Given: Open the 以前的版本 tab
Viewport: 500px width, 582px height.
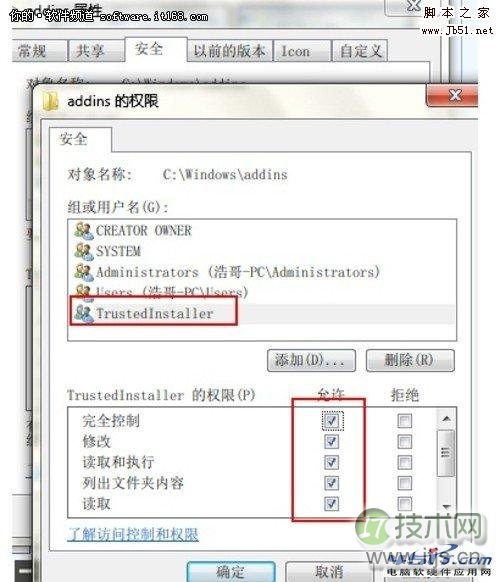Looking at the screenshot, I should coord(229,50).
